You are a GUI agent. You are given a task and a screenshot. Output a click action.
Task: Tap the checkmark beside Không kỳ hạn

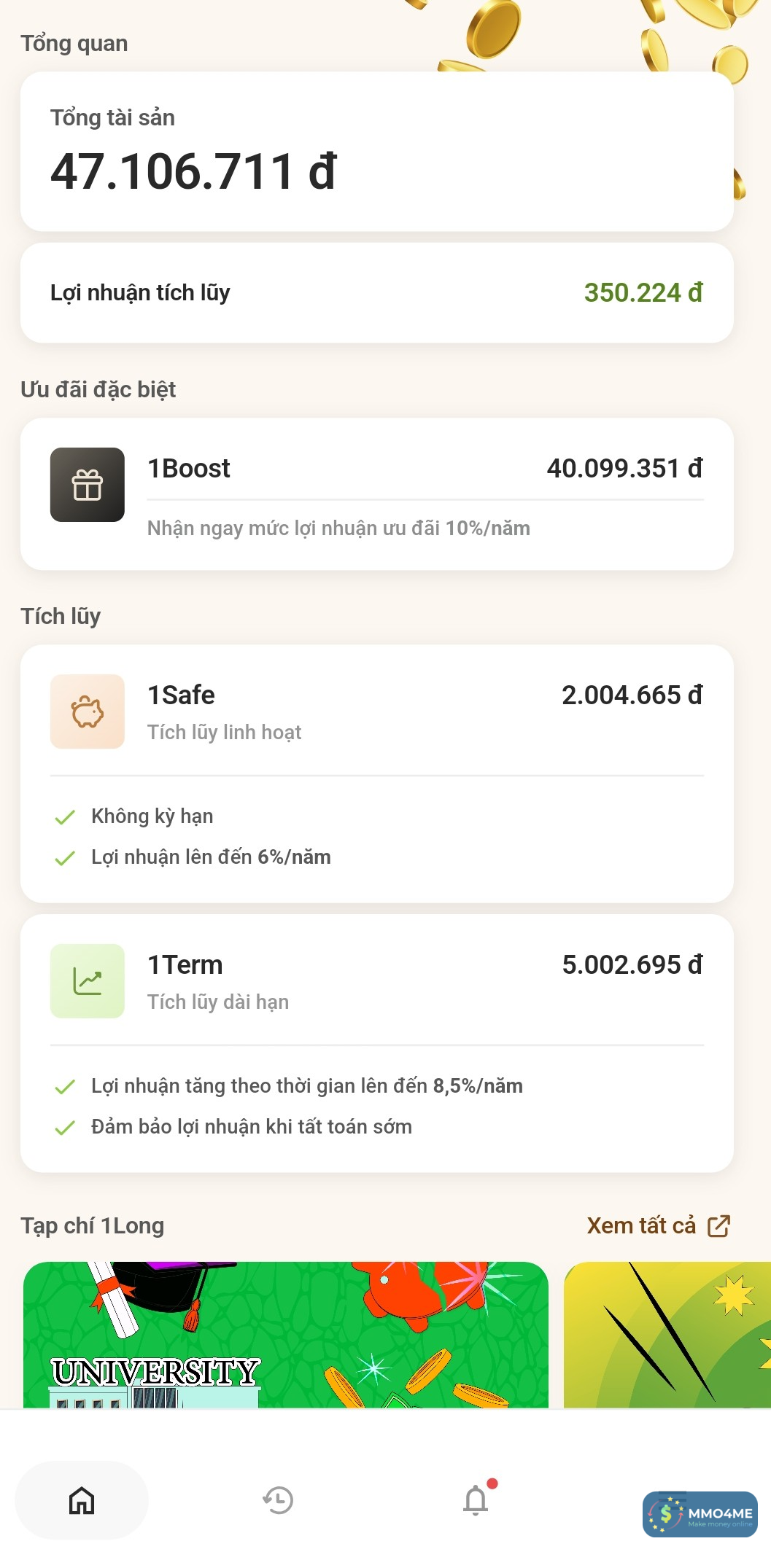tap(65, 817)
